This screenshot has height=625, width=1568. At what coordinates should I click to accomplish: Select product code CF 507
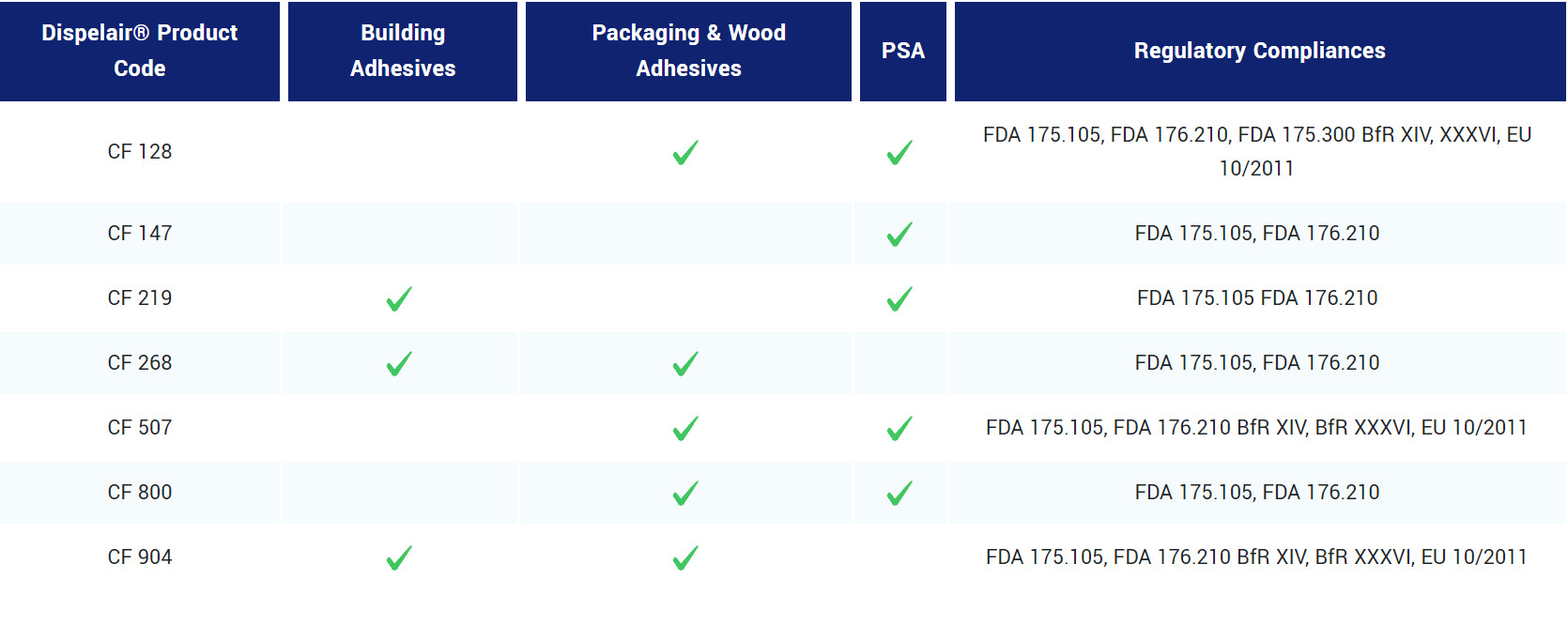140,428
